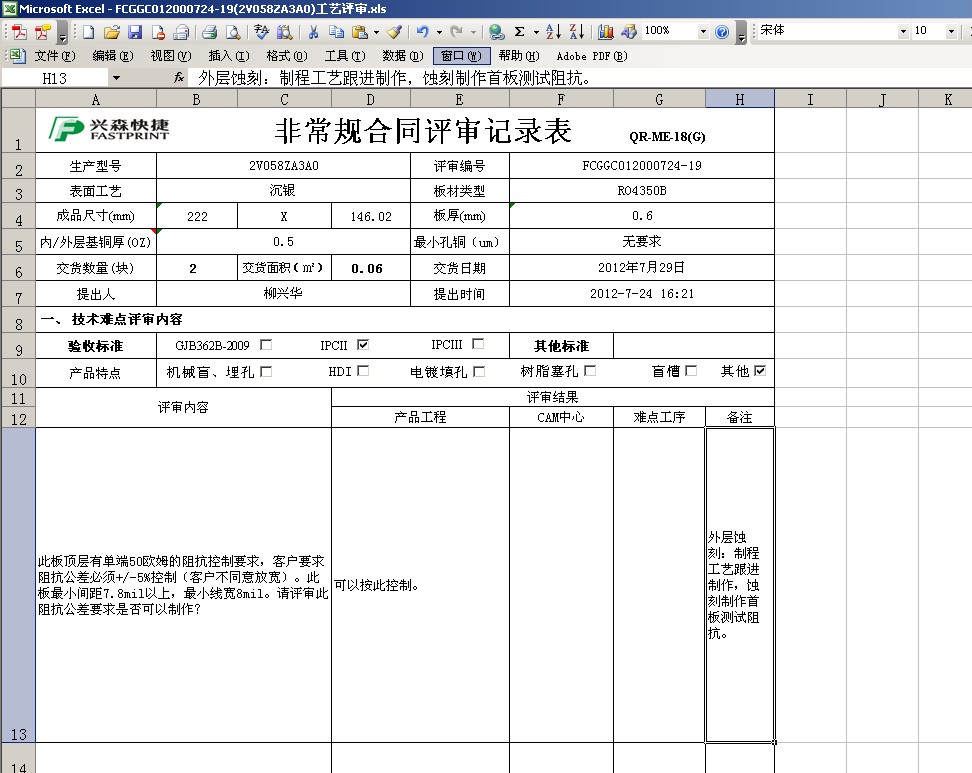Select cell containing 可以按此控制。
The width and height of the screenshot is (972, 773).
(x=420, y=585)
